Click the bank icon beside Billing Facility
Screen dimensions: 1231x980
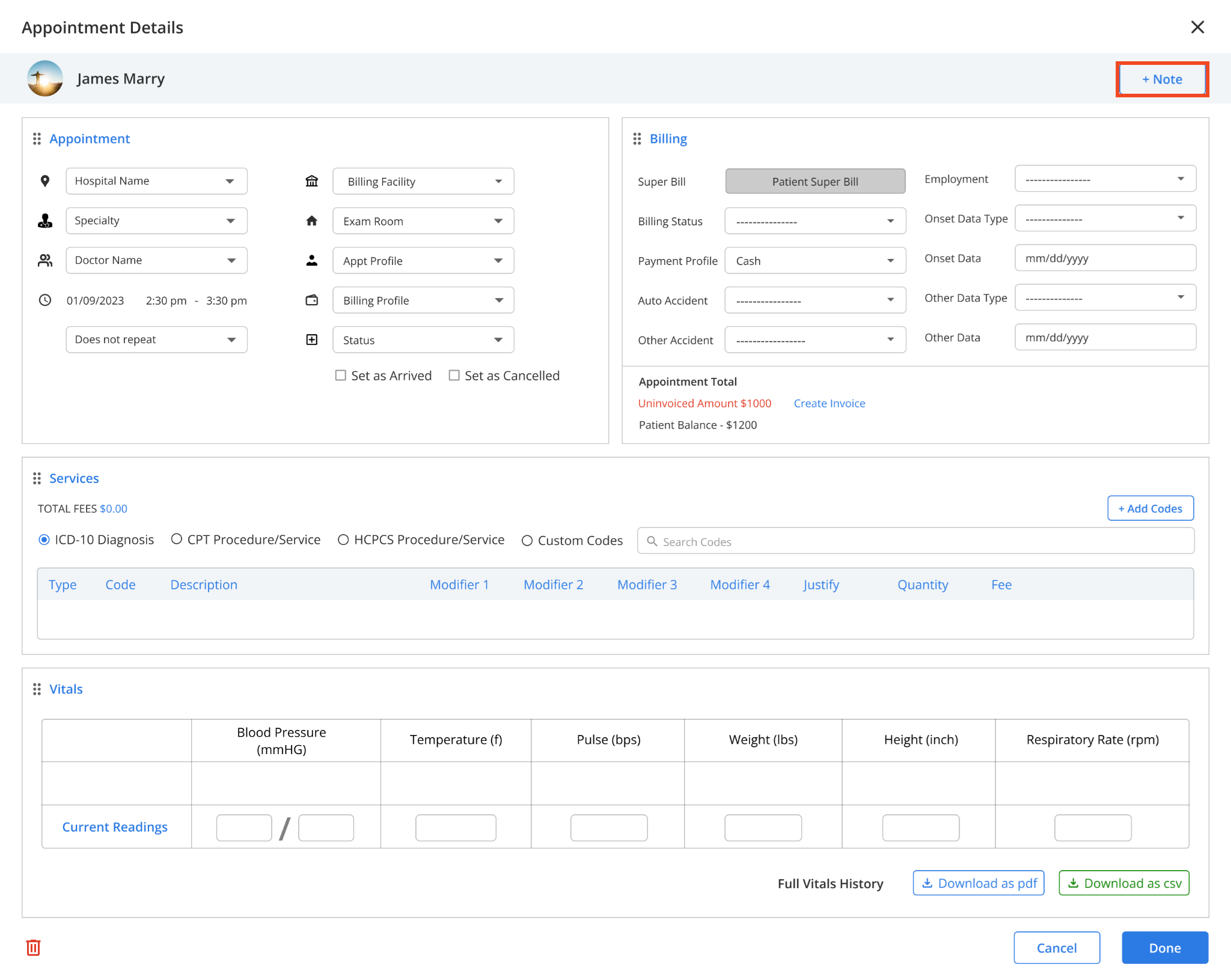[312, 181]
